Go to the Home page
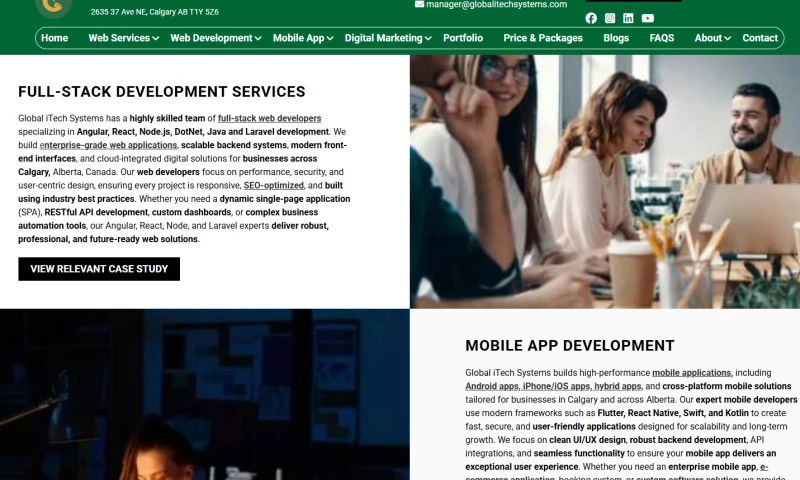The image size is (800, 480). click(55, 38)
